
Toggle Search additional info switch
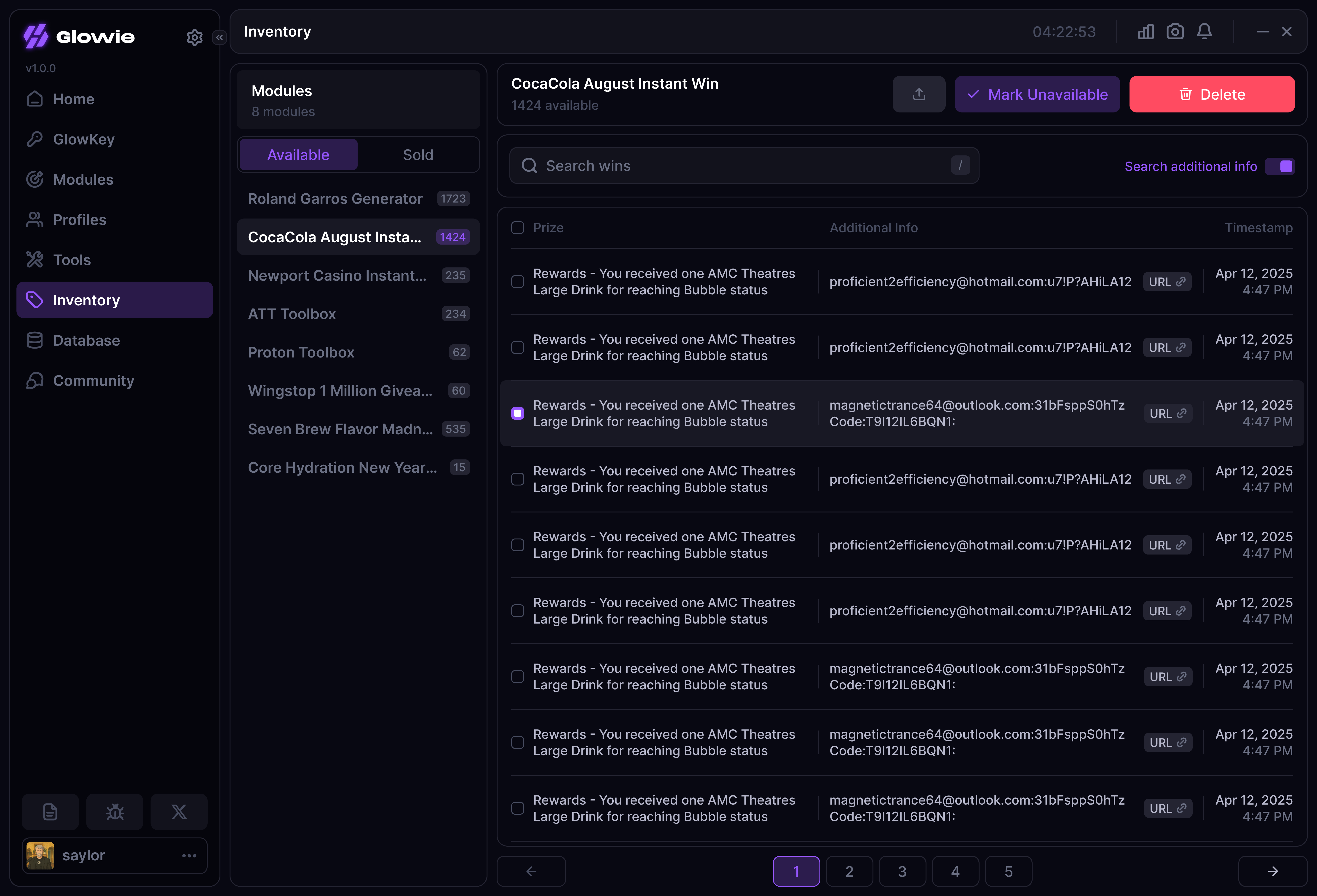tap(1280, 166)
